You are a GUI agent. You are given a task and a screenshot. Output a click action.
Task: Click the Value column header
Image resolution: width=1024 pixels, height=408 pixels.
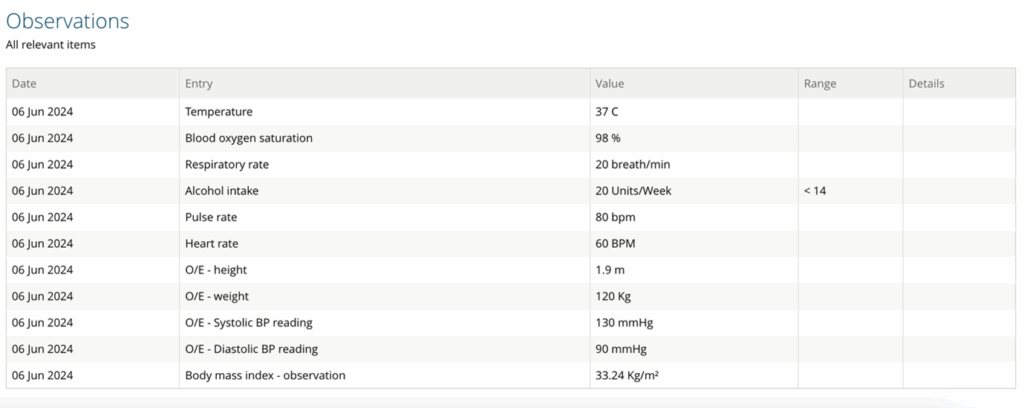click(609, 84)
